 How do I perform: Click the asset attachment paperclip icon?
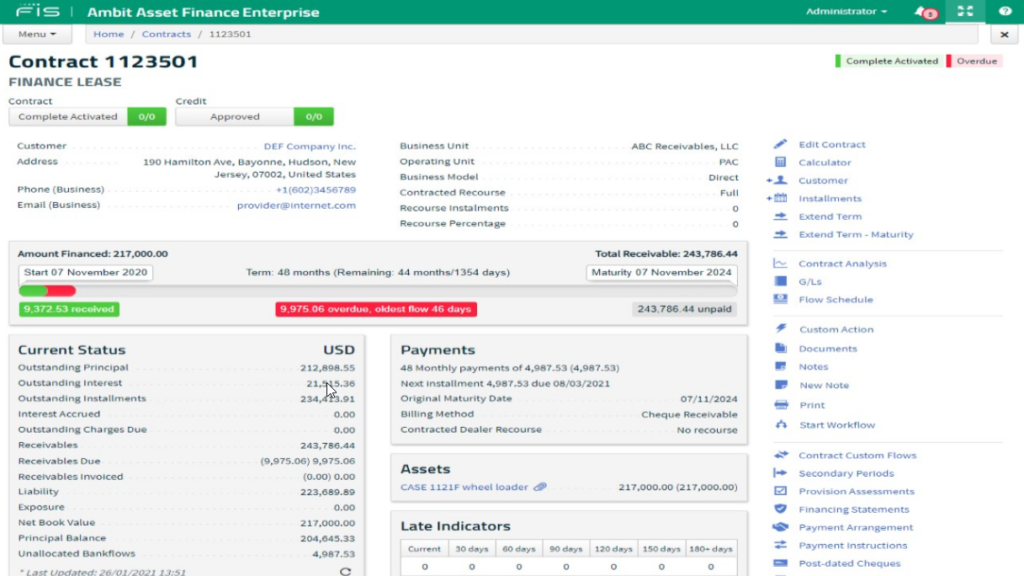(539, 487)
